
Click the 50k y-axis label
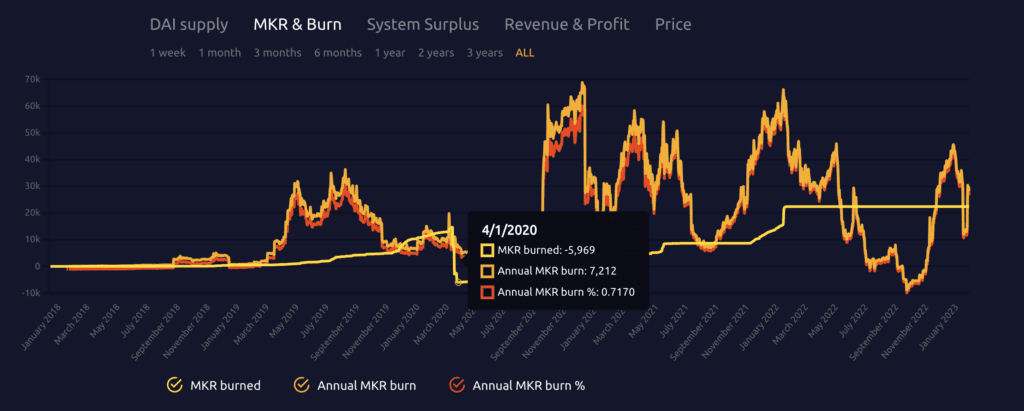(32, 133)
